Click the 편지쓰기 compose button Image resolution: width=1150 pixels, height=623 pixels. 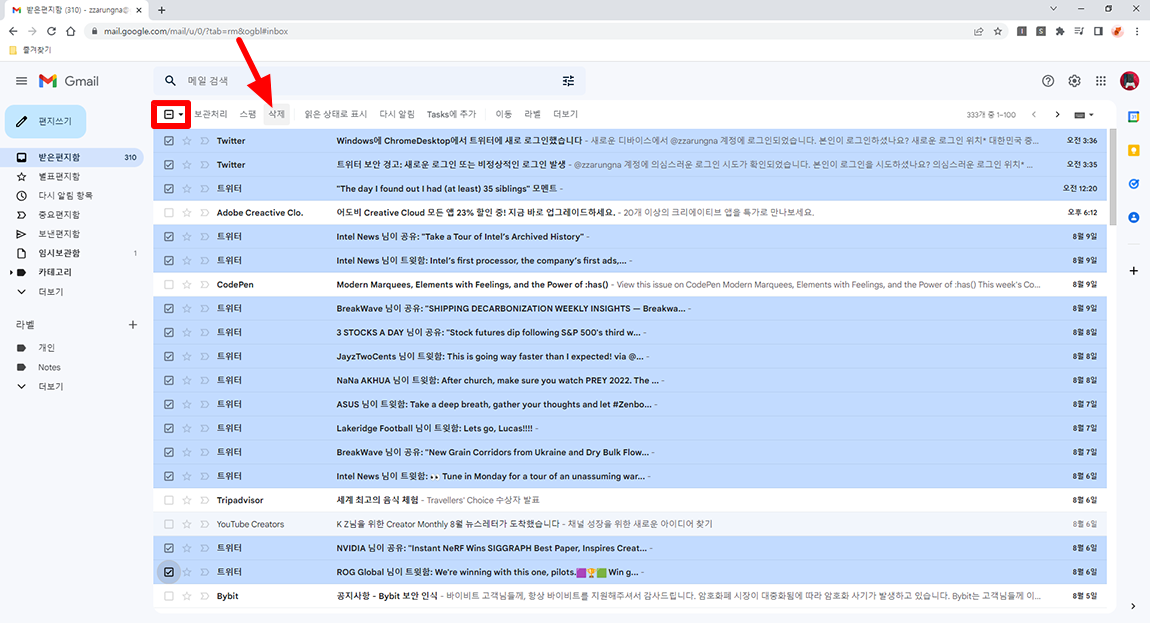click(x=45, y=121)
